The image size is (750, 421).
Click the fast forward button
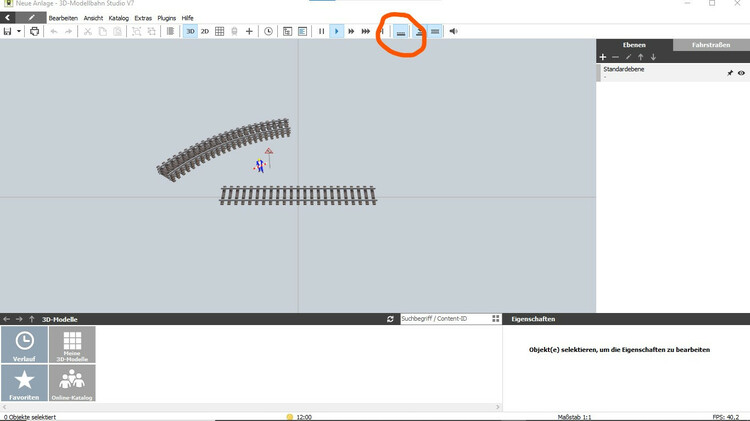point(352,32)
